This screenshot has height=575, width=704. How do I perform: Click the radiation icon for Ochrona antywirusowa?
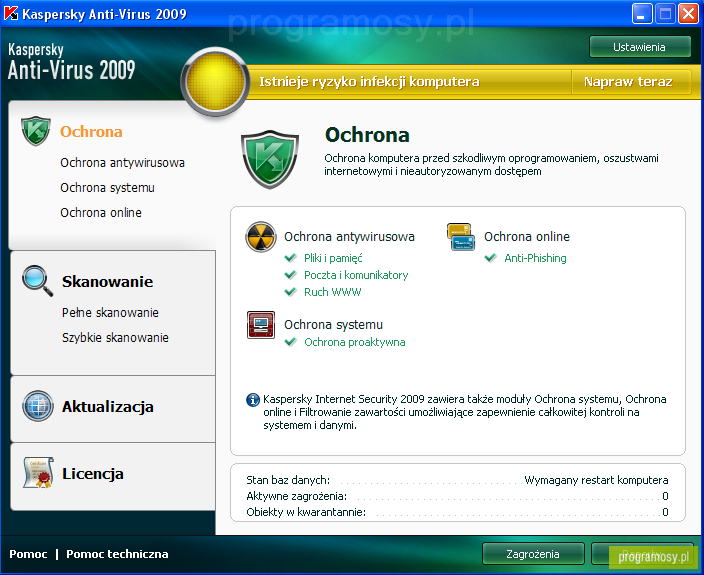tap(260, 237)
